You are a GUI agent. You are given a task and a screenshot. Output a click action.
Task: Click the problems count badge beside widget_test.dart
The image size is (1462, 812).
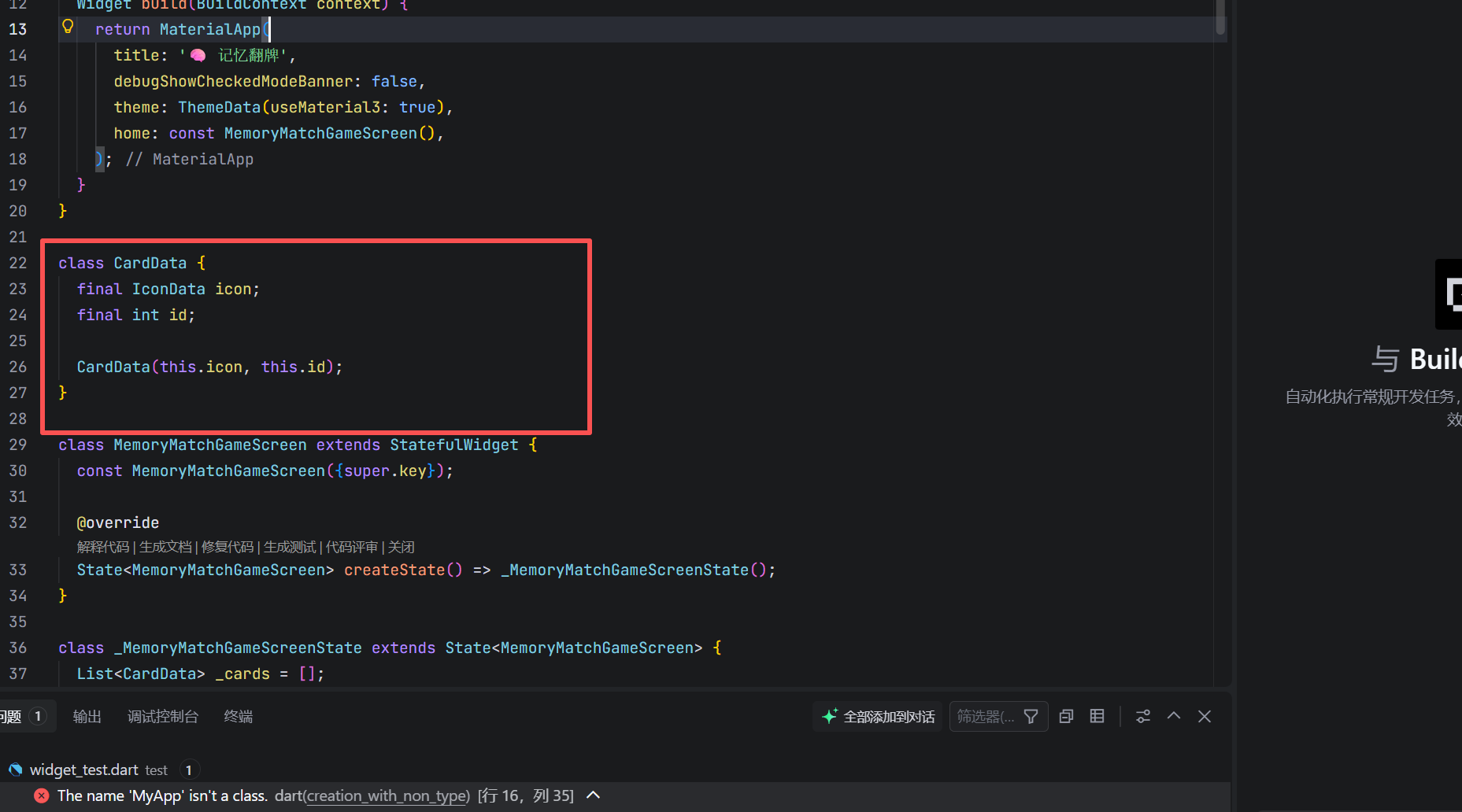point(189,770)
